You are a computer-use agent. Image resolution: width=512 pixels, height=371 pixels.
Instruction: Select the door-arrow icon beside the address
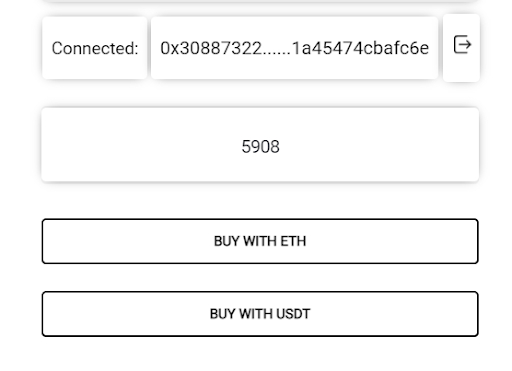[462, 44]
